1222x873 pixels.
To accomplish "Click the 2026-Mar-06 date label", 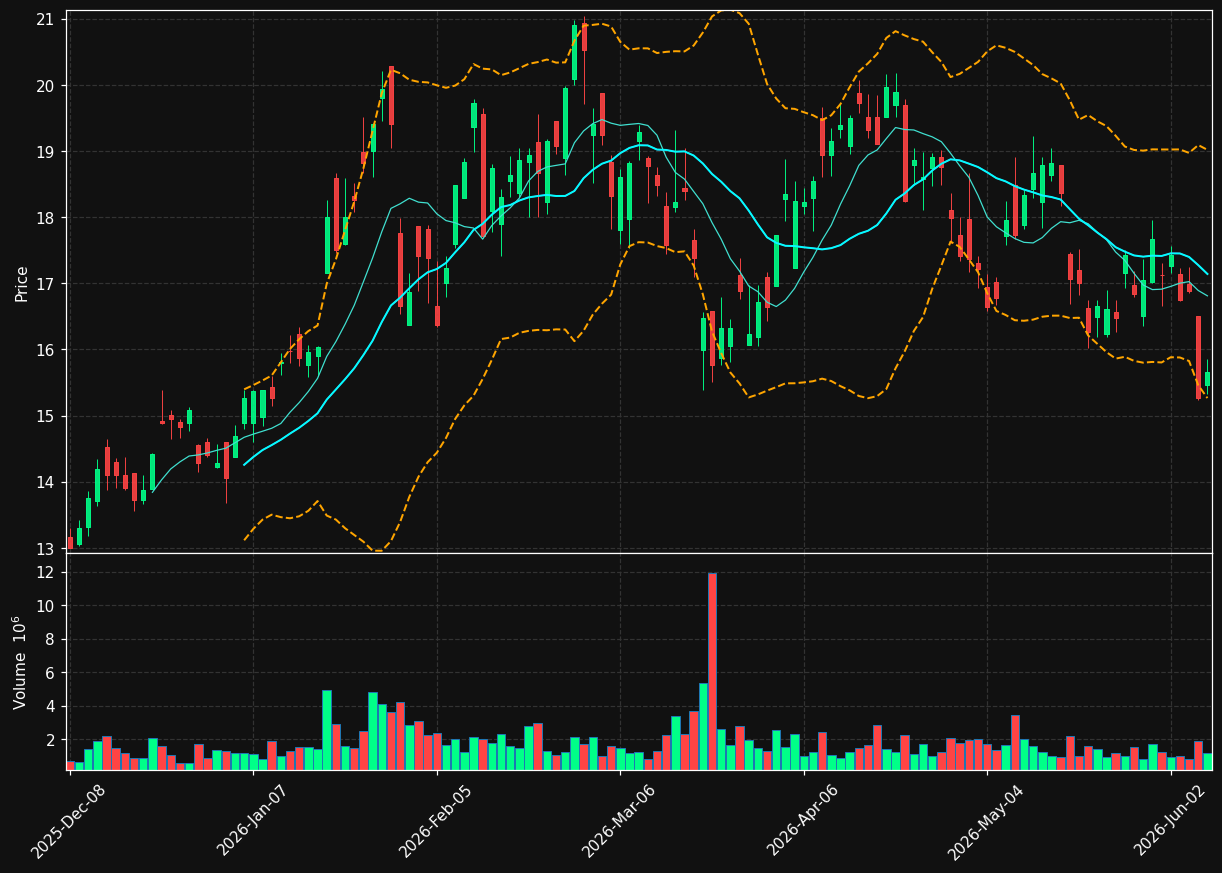I will [619, 822].
